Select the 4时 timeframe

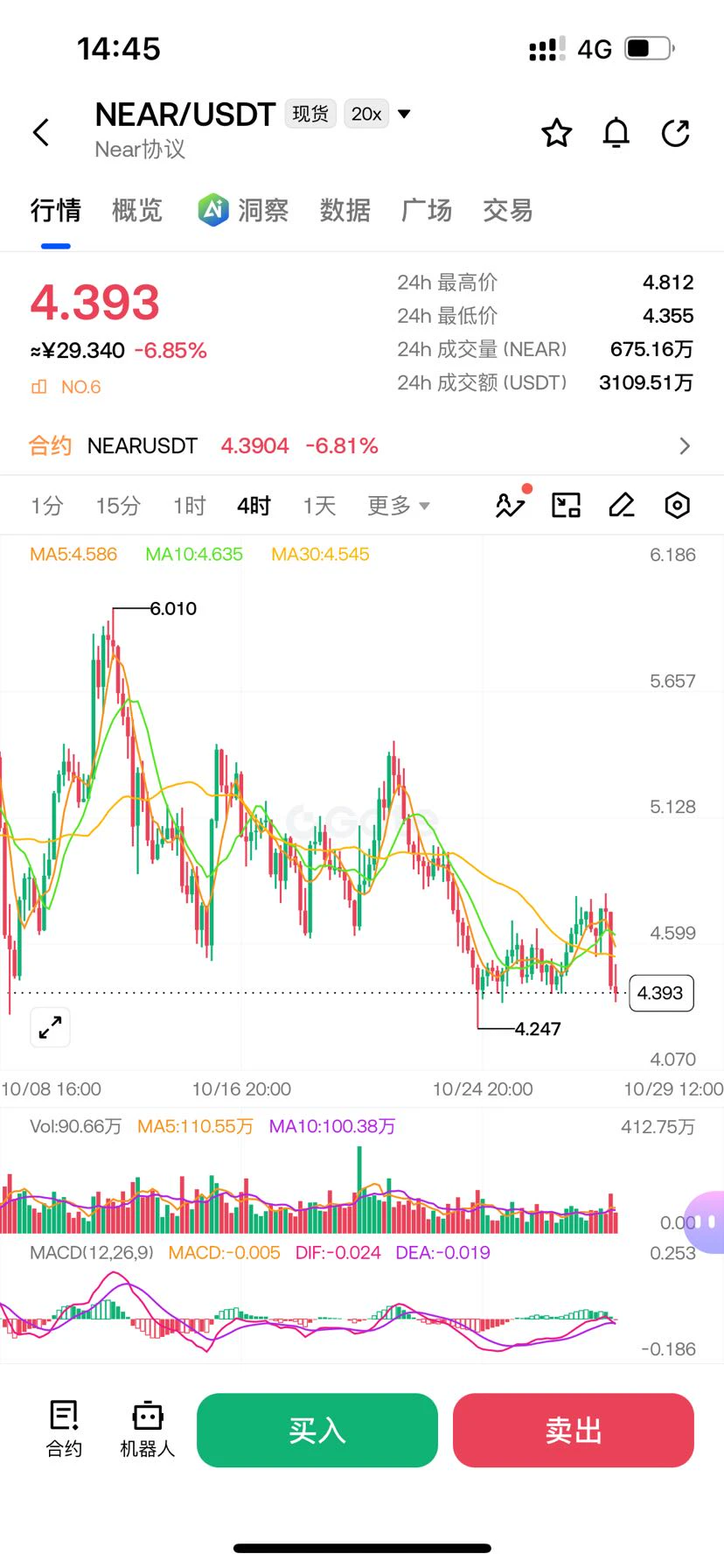[x=254, y=506]
